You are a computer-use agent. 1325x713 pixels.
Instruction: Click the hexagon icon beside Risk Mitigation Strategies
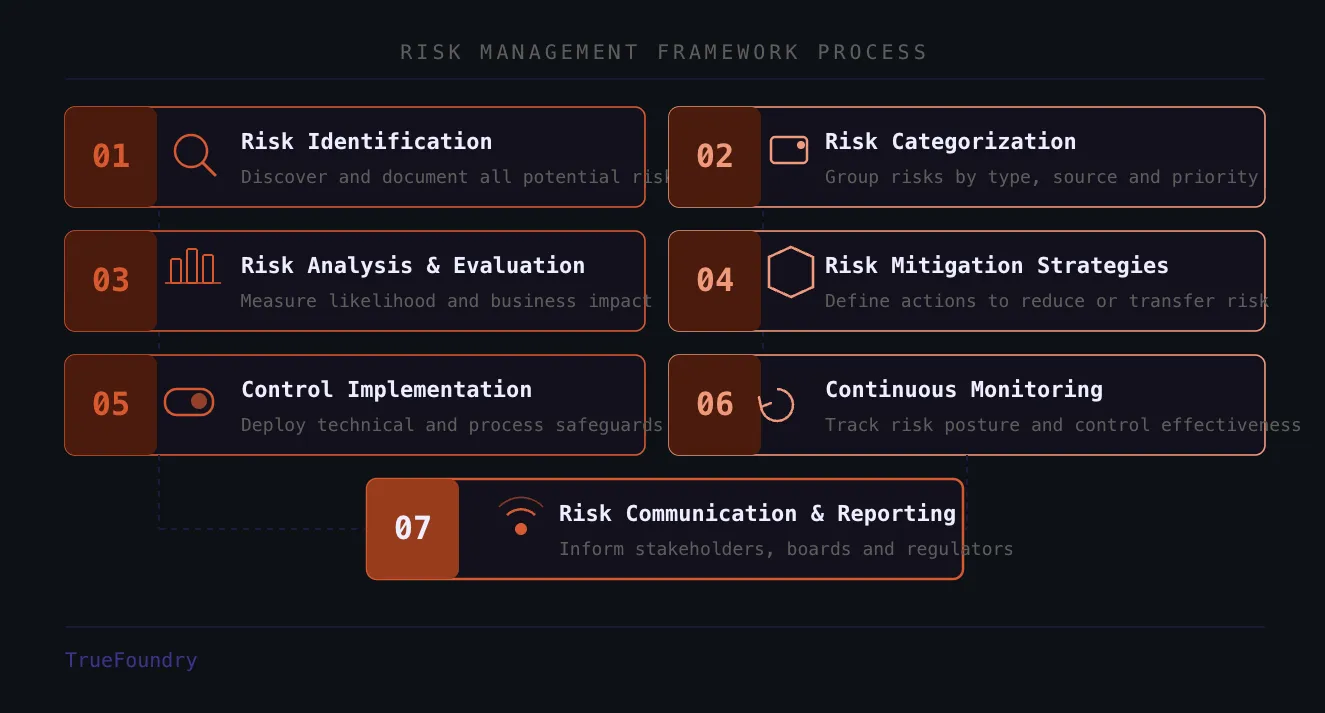pos(791,272)
